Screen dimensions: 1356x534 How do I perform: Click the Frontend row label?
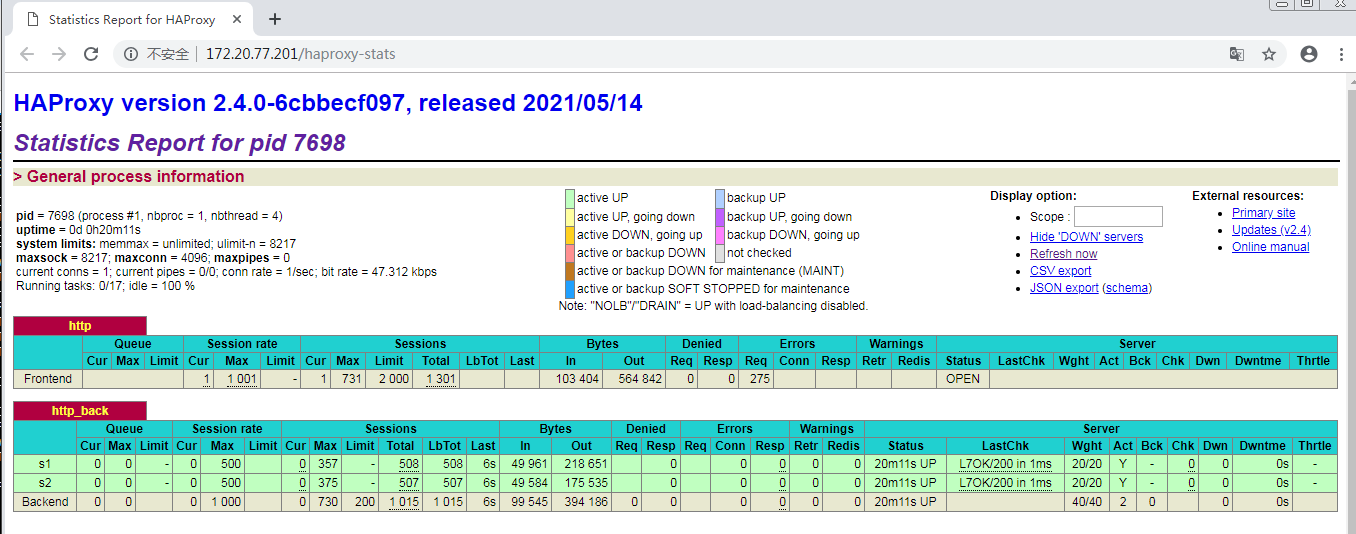click(48, 379)
